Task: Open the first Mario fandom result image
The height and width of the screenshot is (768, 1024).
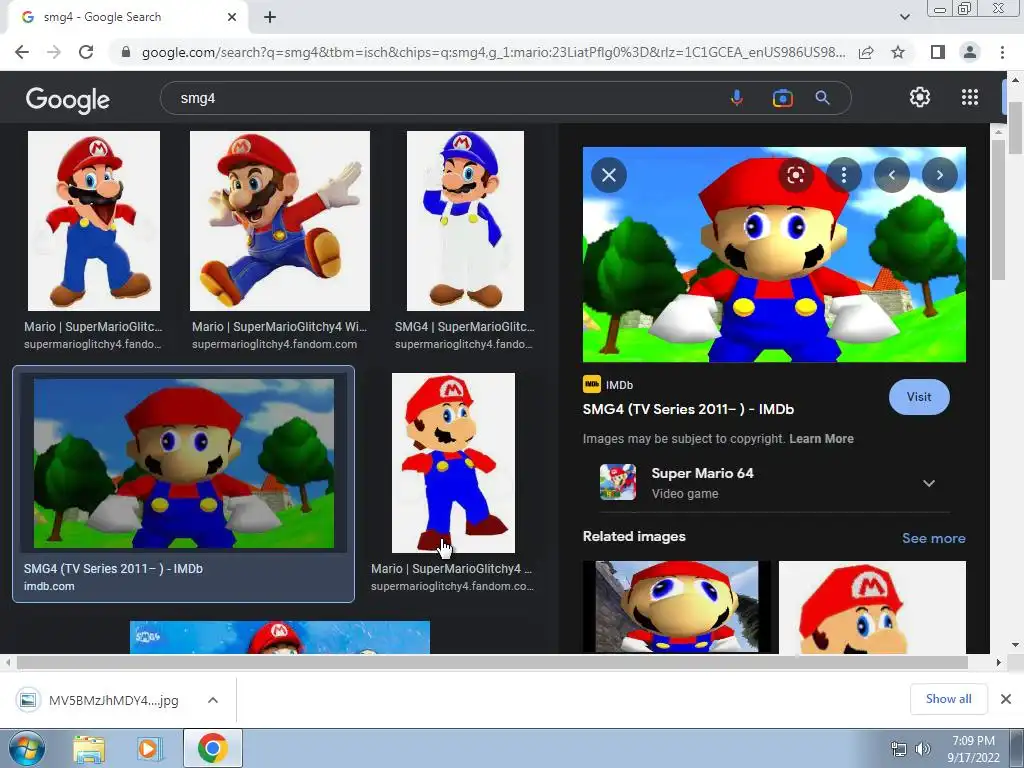Action: point(93,221)
